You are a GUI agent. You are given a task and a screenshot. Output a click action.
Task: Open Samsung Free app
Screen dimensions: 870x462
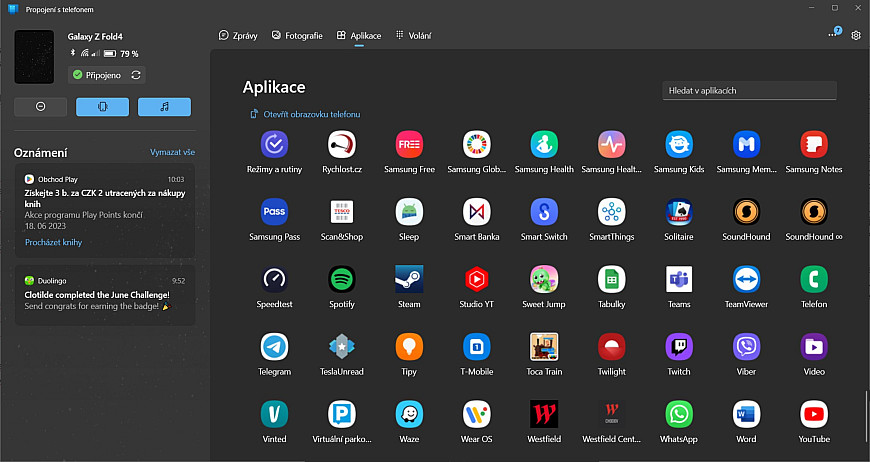point(409,145)
